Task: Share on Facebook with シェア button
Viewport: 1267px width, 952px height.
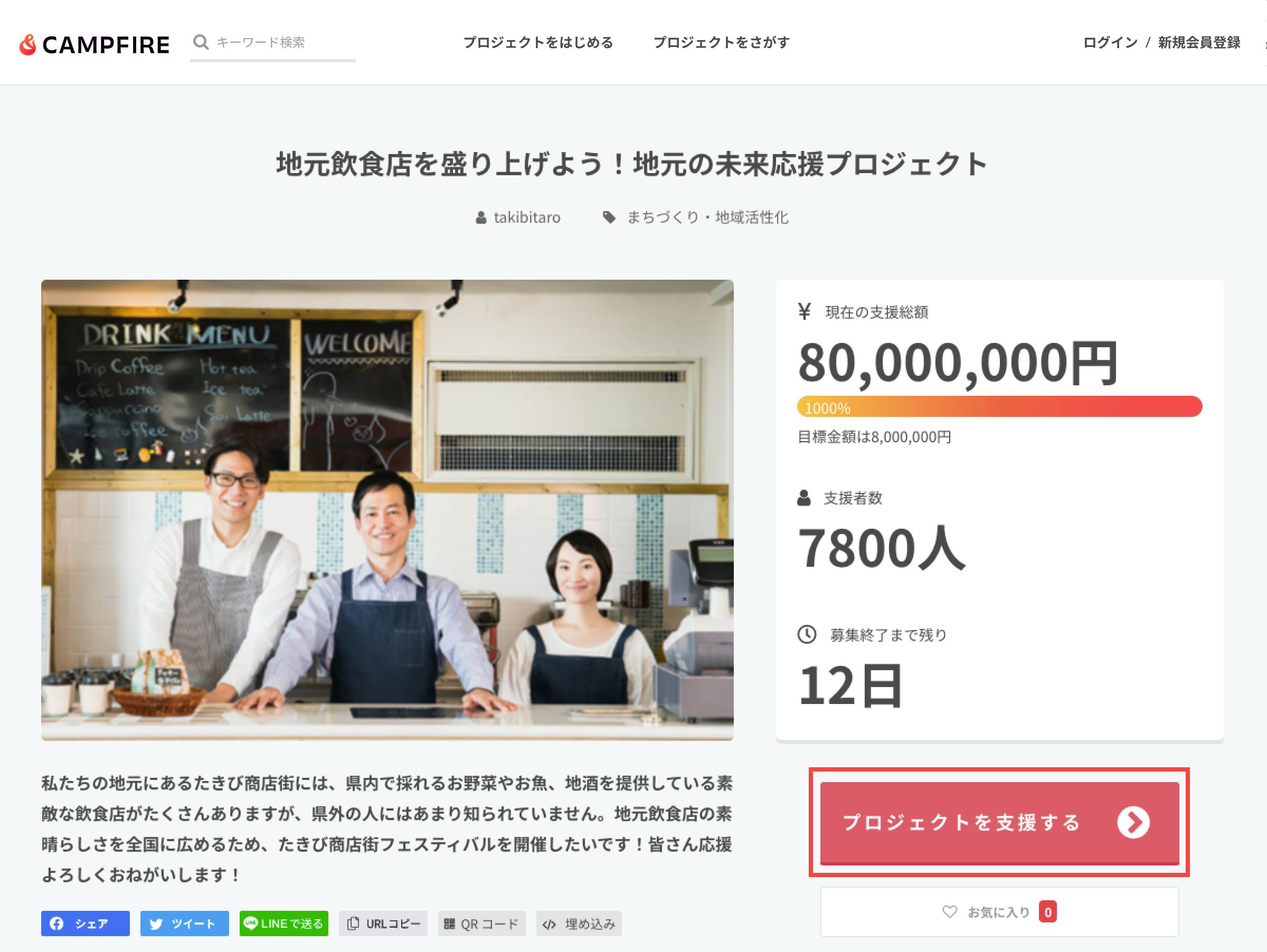Action: 86,924
